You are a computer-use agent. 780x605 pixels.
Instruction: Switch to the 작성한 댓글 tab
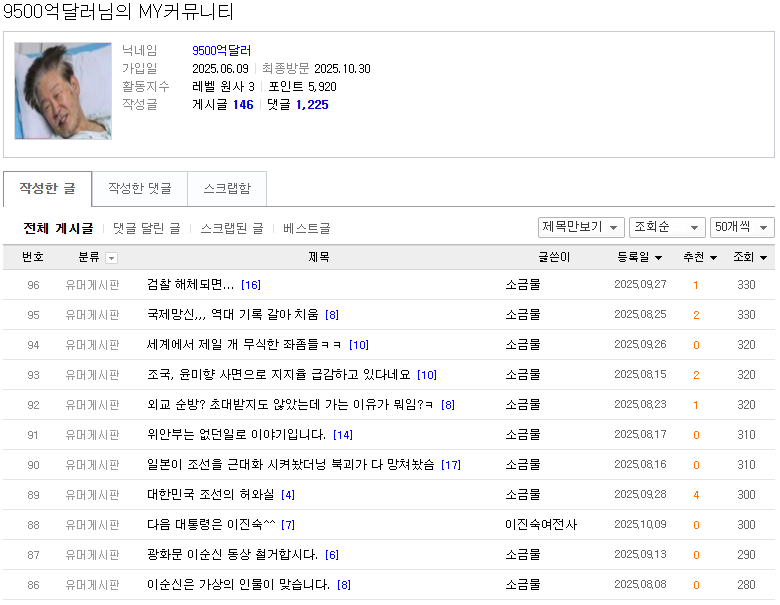coord(139,188)
